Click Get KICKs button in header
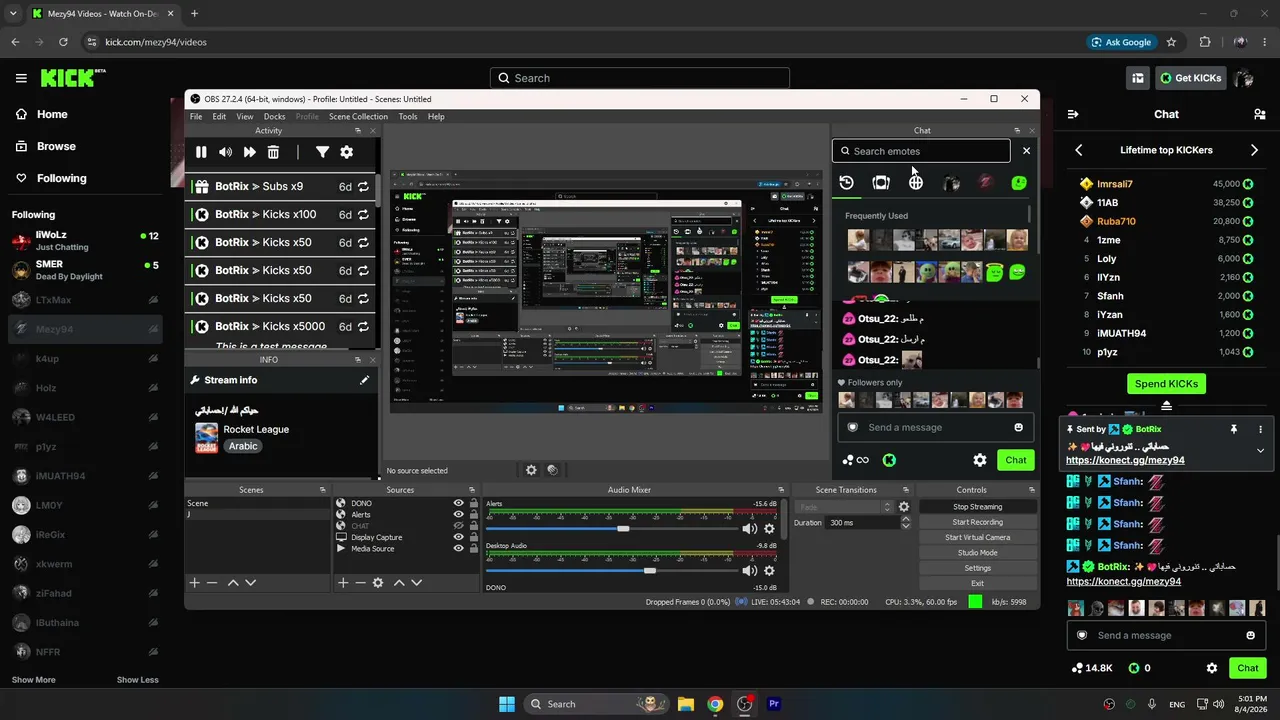Screen dimensions: 1280x720 click(1190, 78)
